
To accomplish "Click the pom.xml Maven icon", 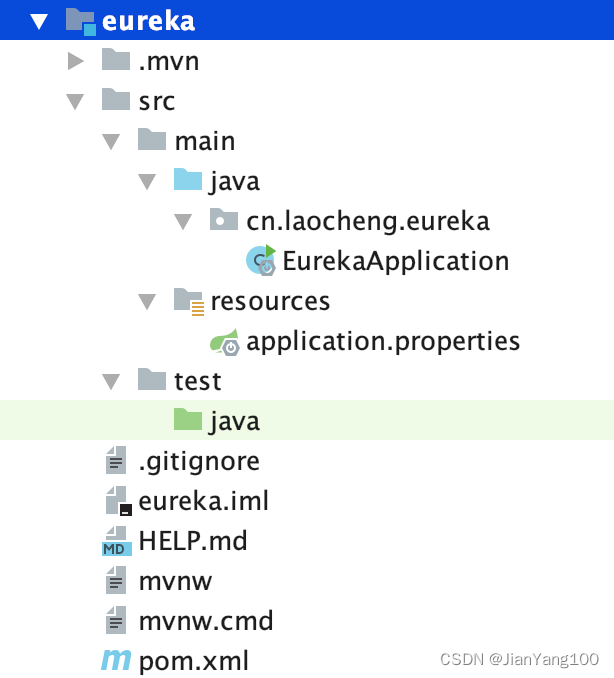I will click(x=116, y=661).
